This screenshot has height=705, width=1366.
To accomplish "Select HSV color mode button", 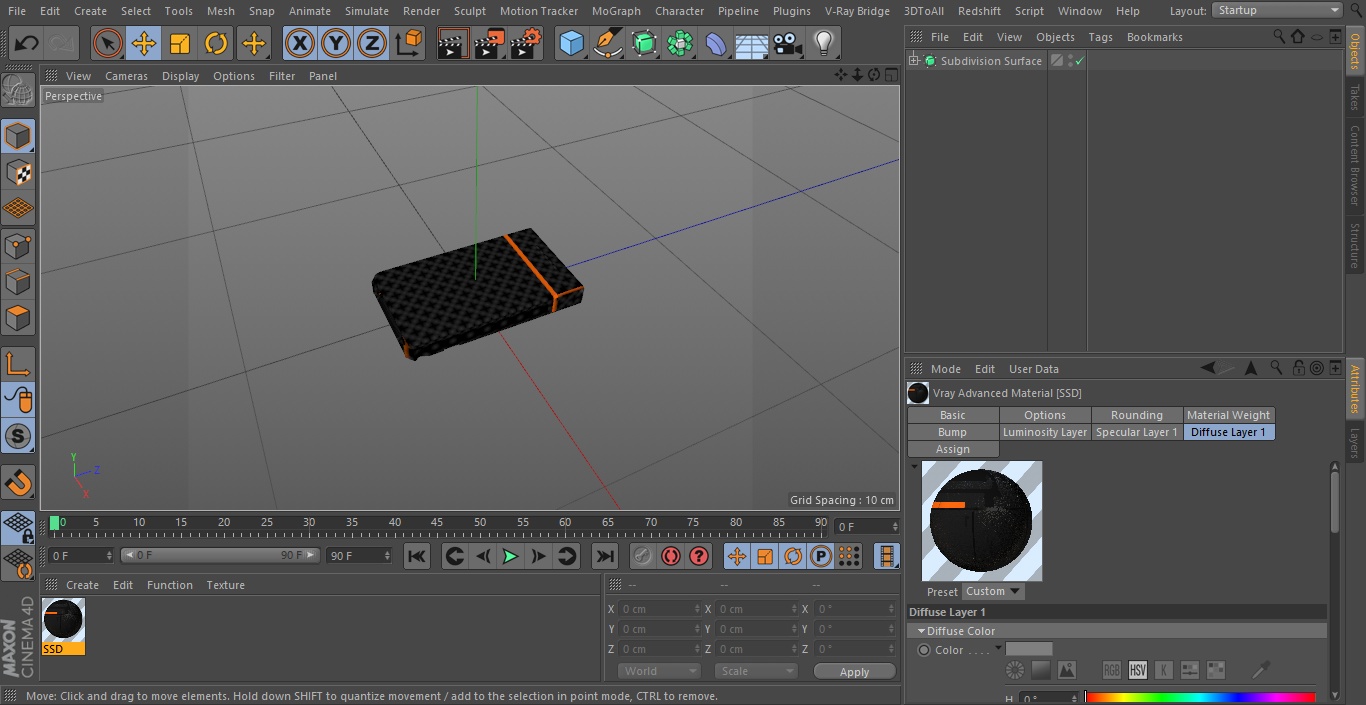I will pyautogui.click(x=1137, y=670).
